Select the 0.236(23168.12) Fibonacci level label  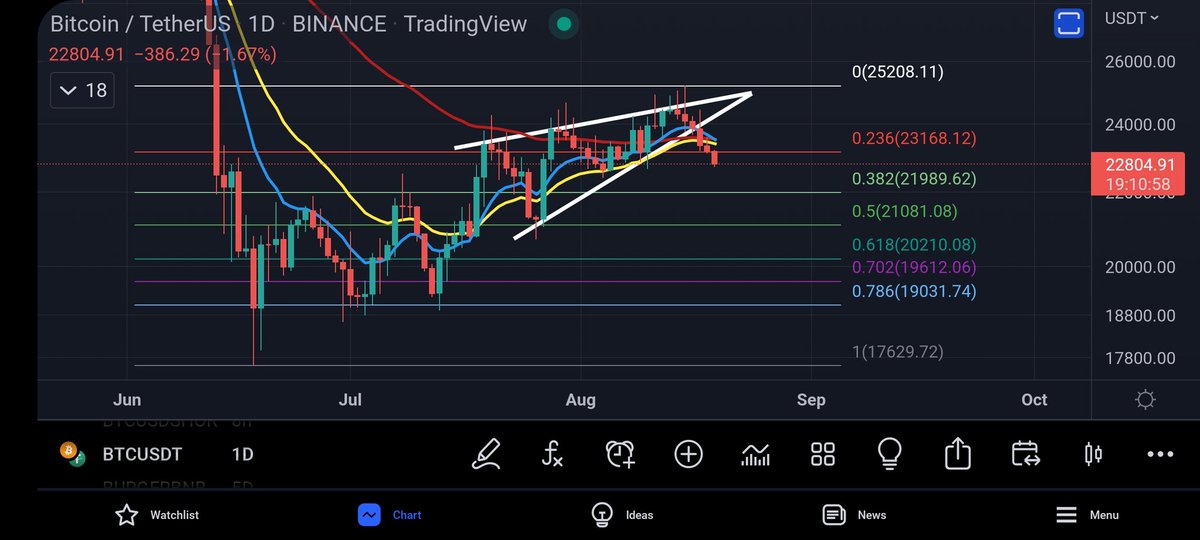[x=914, y=138]
